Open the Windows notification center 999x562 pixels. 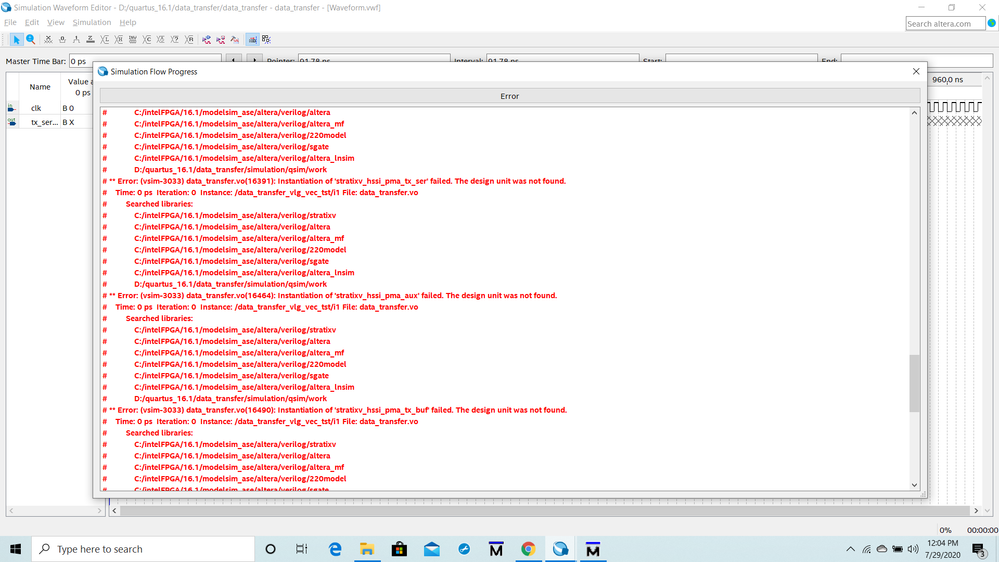point(979,549)
